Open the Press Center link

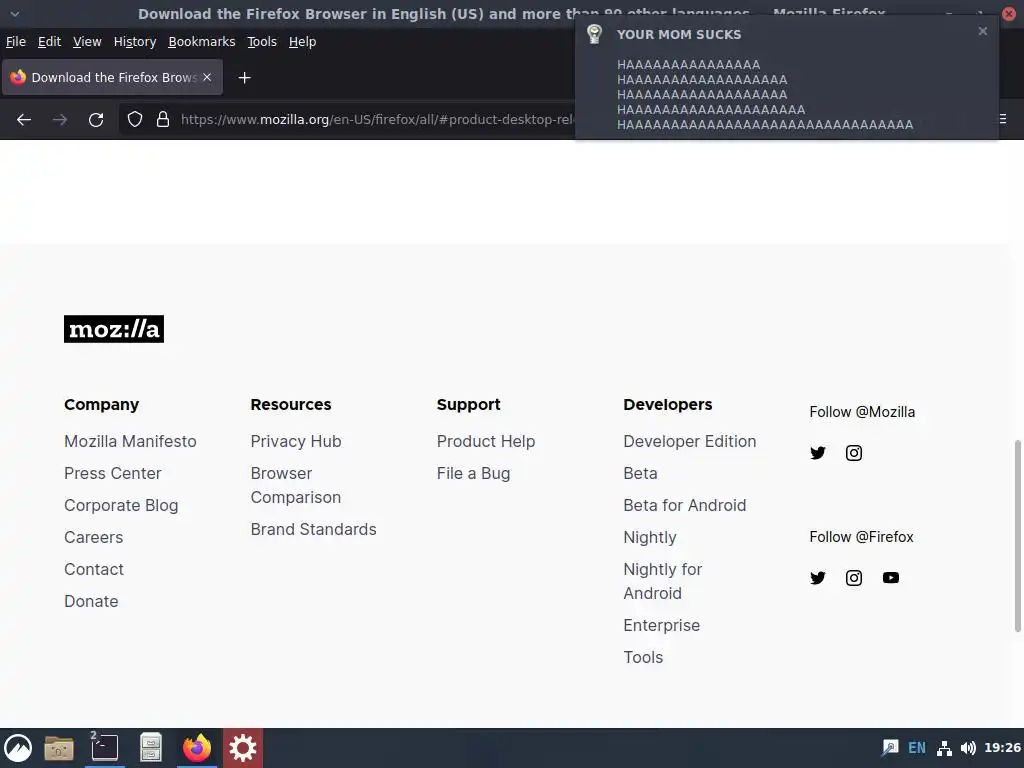[112, 473]
